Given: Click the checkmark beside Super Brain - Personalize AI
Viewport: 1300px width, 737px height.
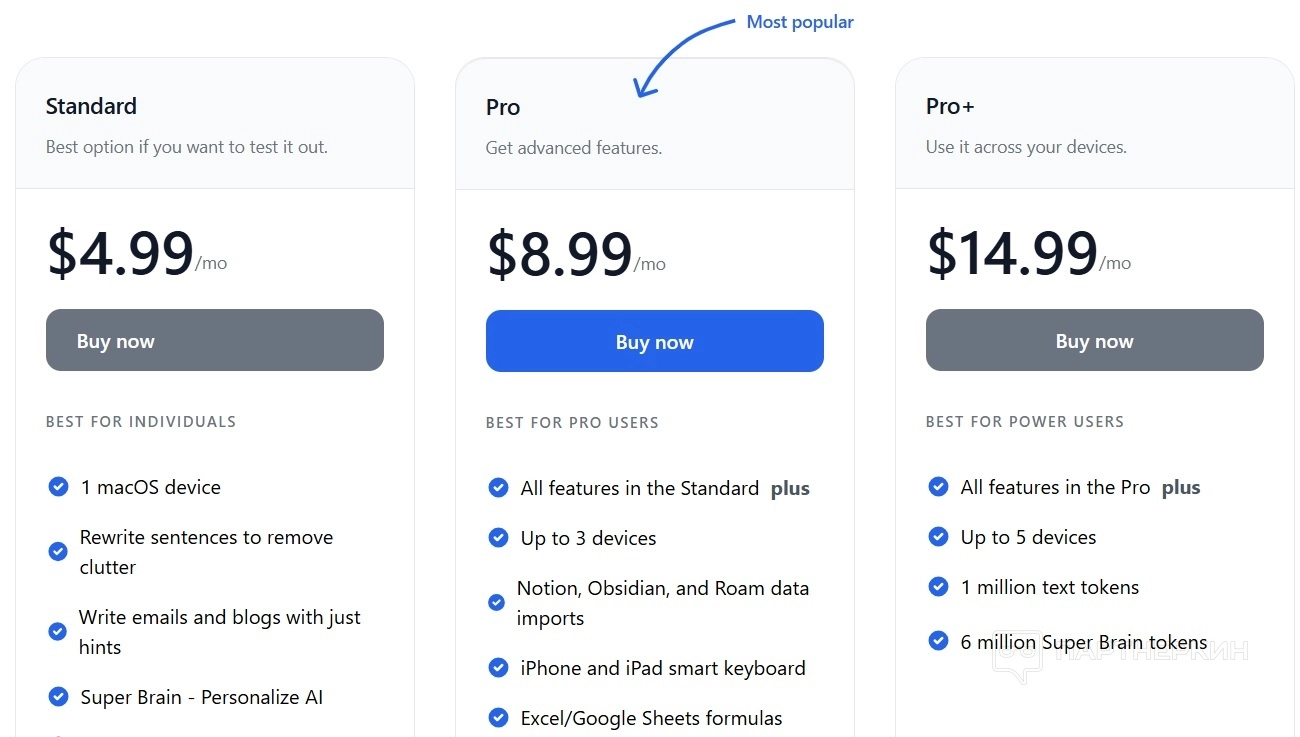Looking at the screenshot, I should pos(58,697).
